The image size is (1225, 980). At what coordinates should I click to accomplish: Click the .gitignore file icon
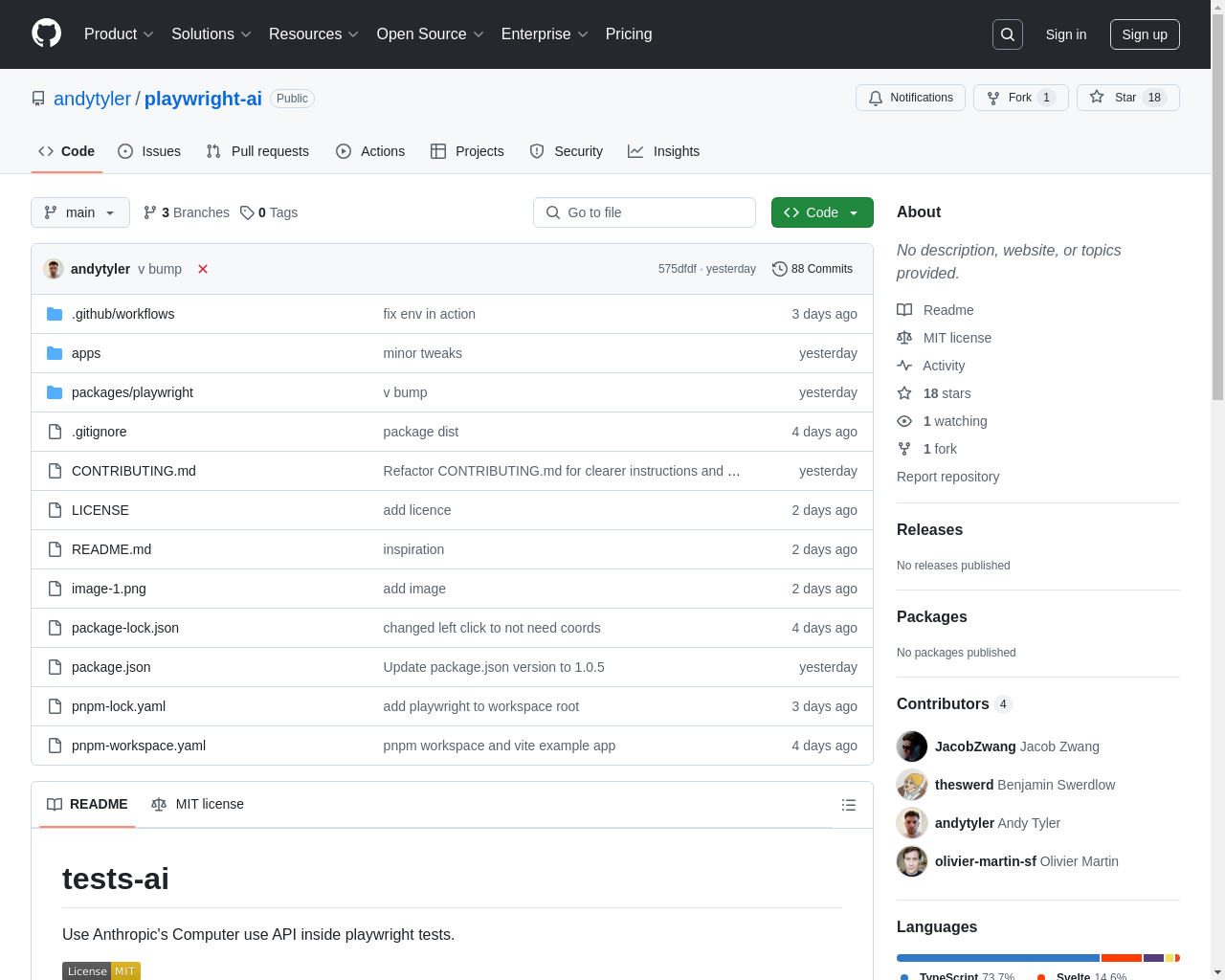coord(55,432)
